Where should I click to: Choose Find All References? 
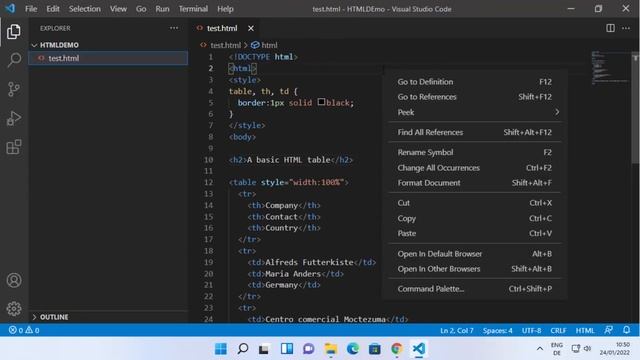click(x=475, y=132)
